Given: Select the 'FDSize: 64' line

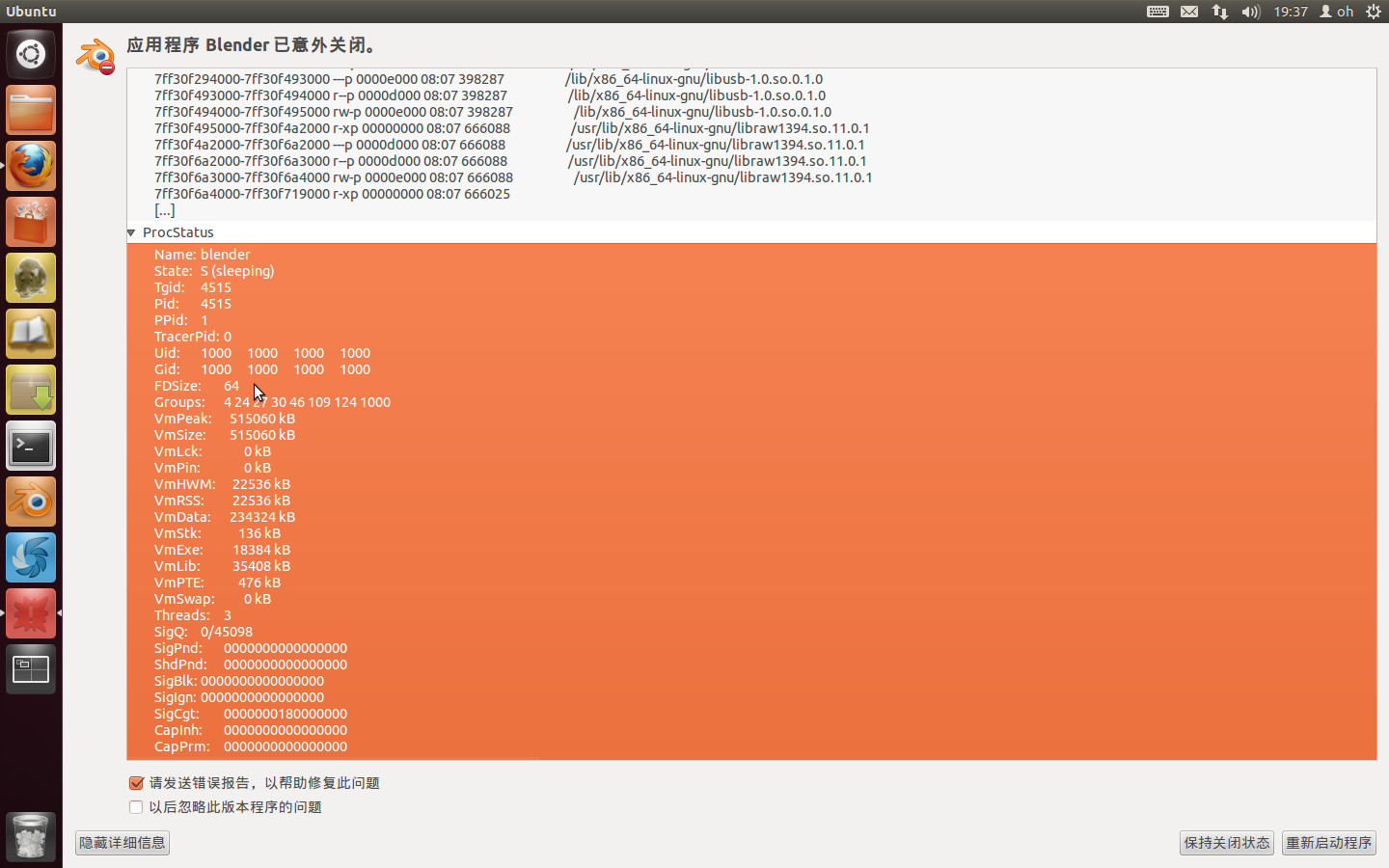Looking at the screenshot, I should [x=197, y=386].
